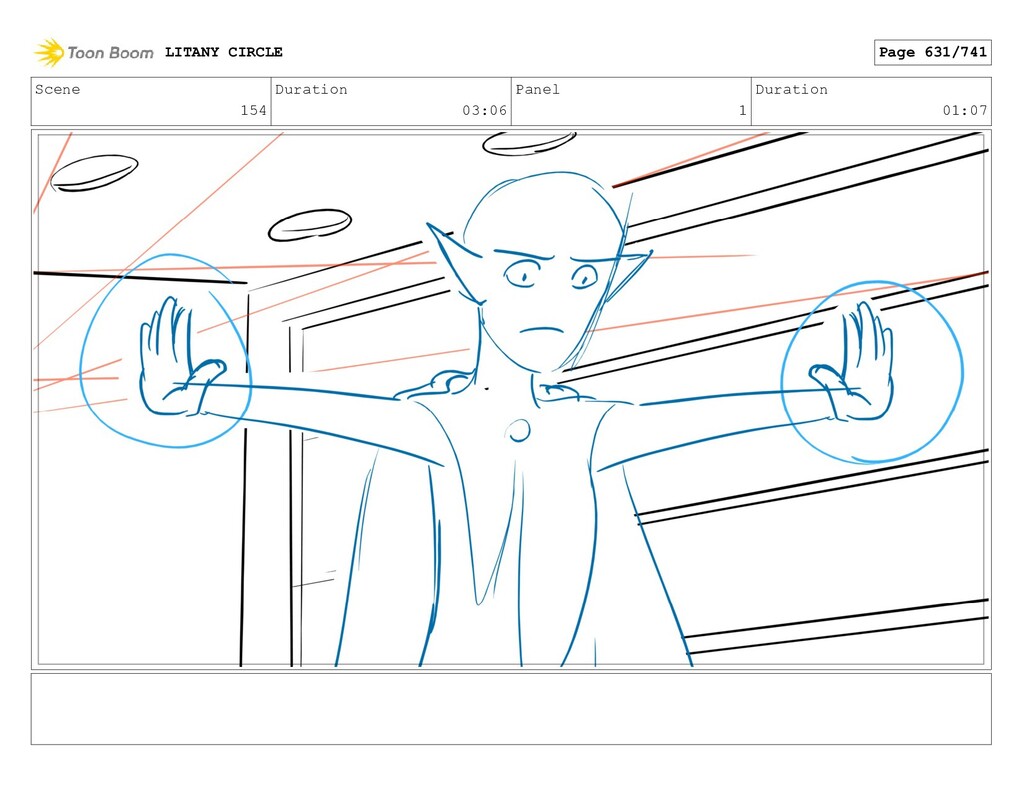Select the 'LITANY CIRCLE' project title
Image resolution: width=1024 pixels, height=791 pixels.
coord(223,52)
